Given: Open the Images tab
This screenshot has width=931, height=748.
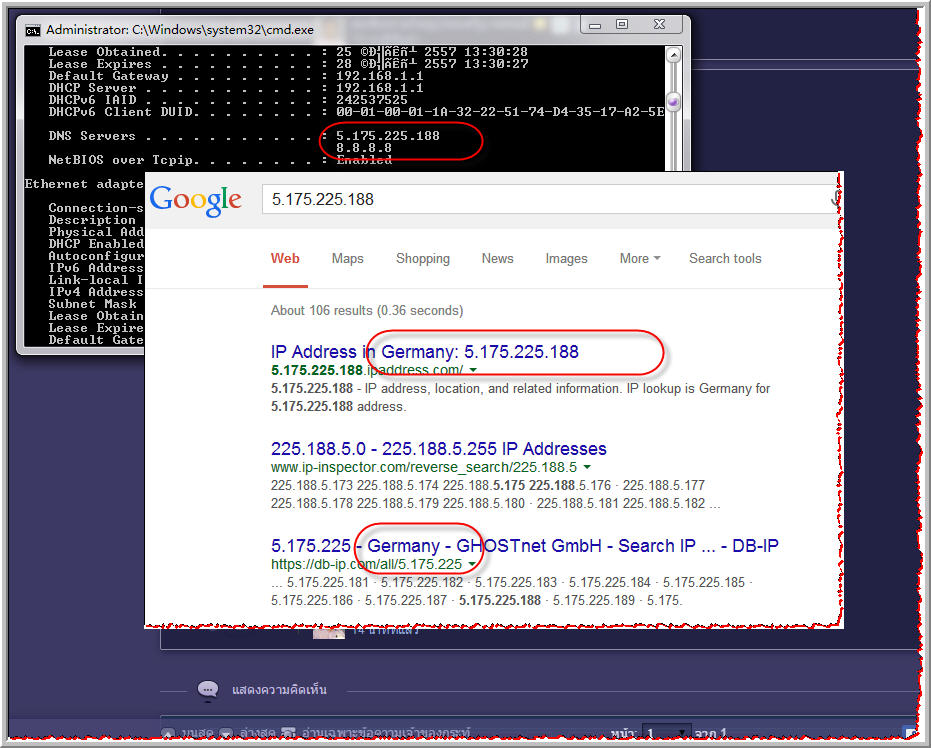Looking at the screenshot, I should [566, 259].
